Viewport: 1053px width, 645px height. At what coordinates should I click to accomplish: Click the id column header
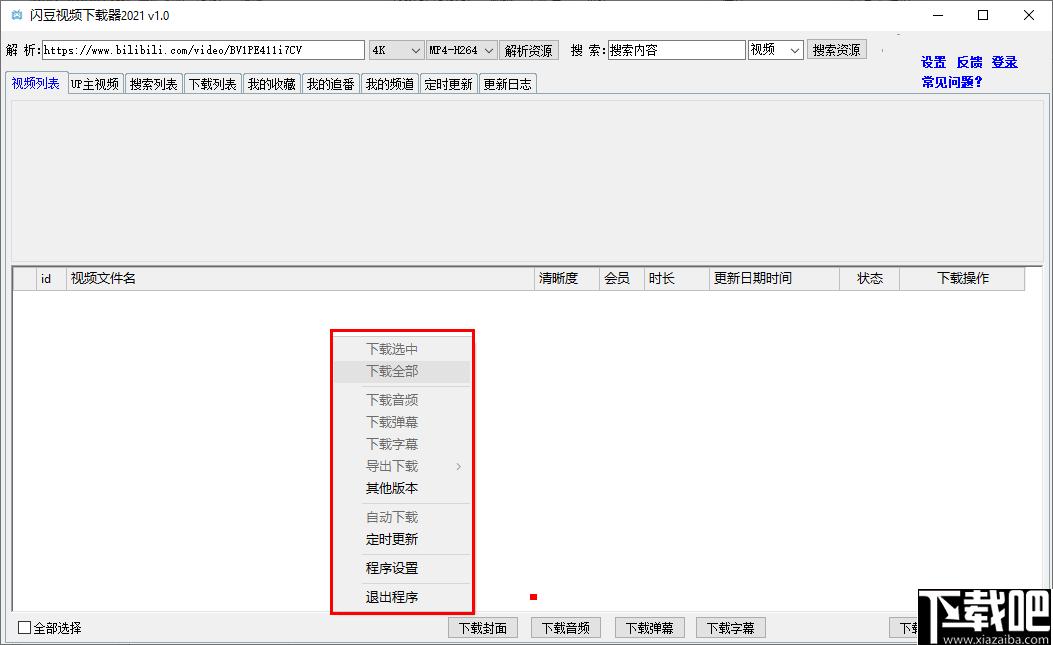click(51, 279)
